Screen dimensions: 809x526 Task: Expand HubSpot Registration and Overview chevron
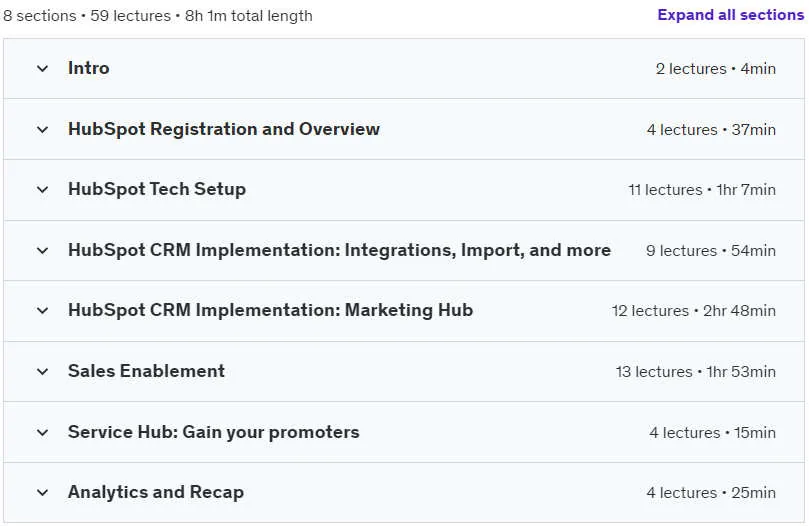click(x=43, y=130)
